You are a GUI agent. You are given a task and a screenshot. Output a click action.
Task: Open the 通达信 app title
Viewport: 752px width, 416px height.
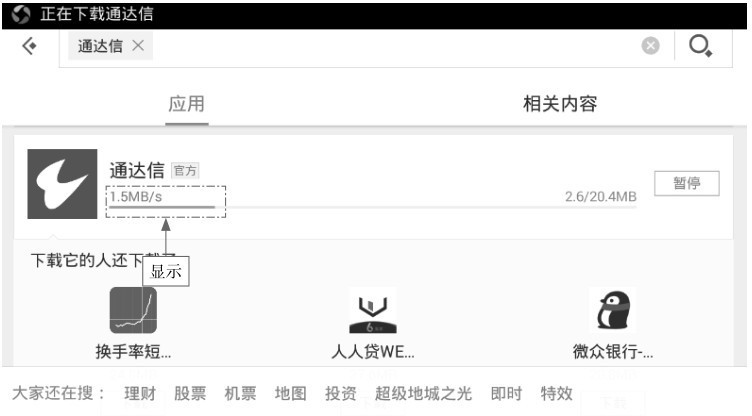(x=137, y=170)
